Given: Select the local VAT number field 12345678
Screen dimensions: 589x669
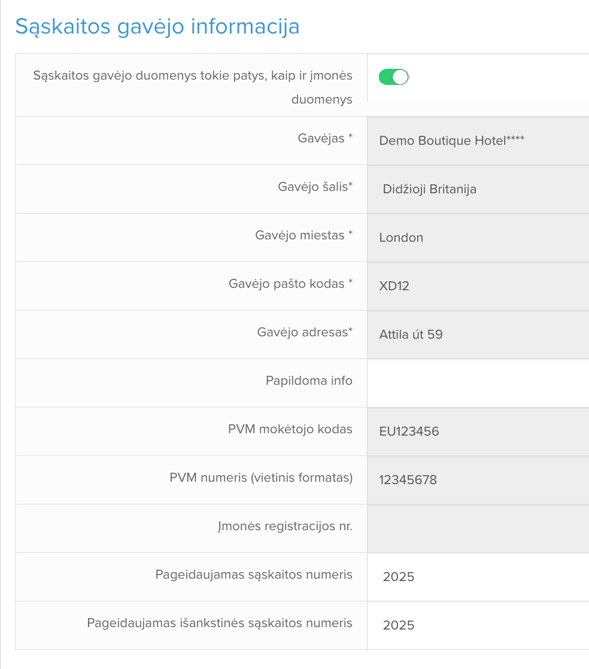Looking at the screenshot, I should (478, 480).
